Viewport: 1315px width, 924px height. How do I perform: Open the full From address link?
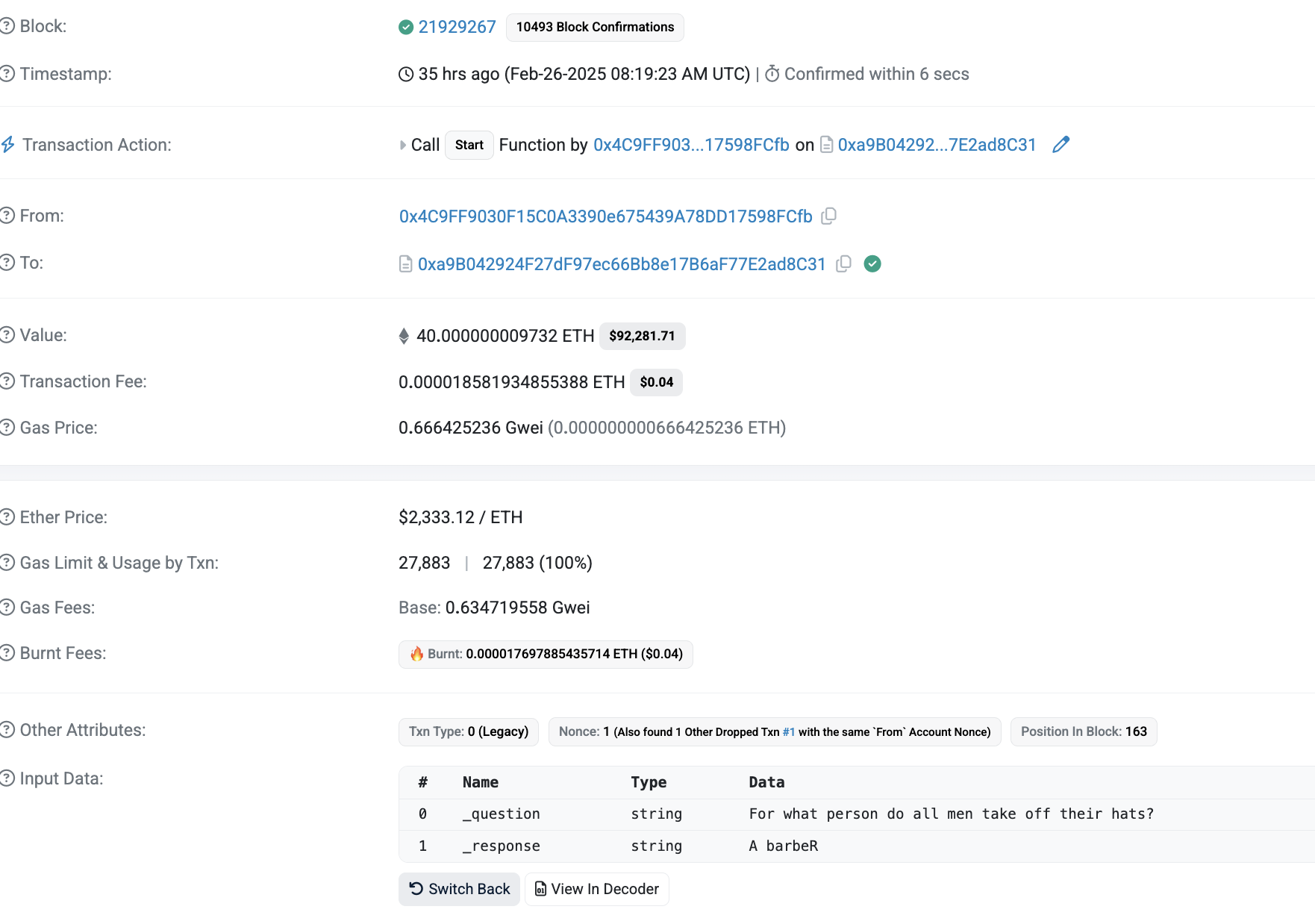click(x=605, y=216)
